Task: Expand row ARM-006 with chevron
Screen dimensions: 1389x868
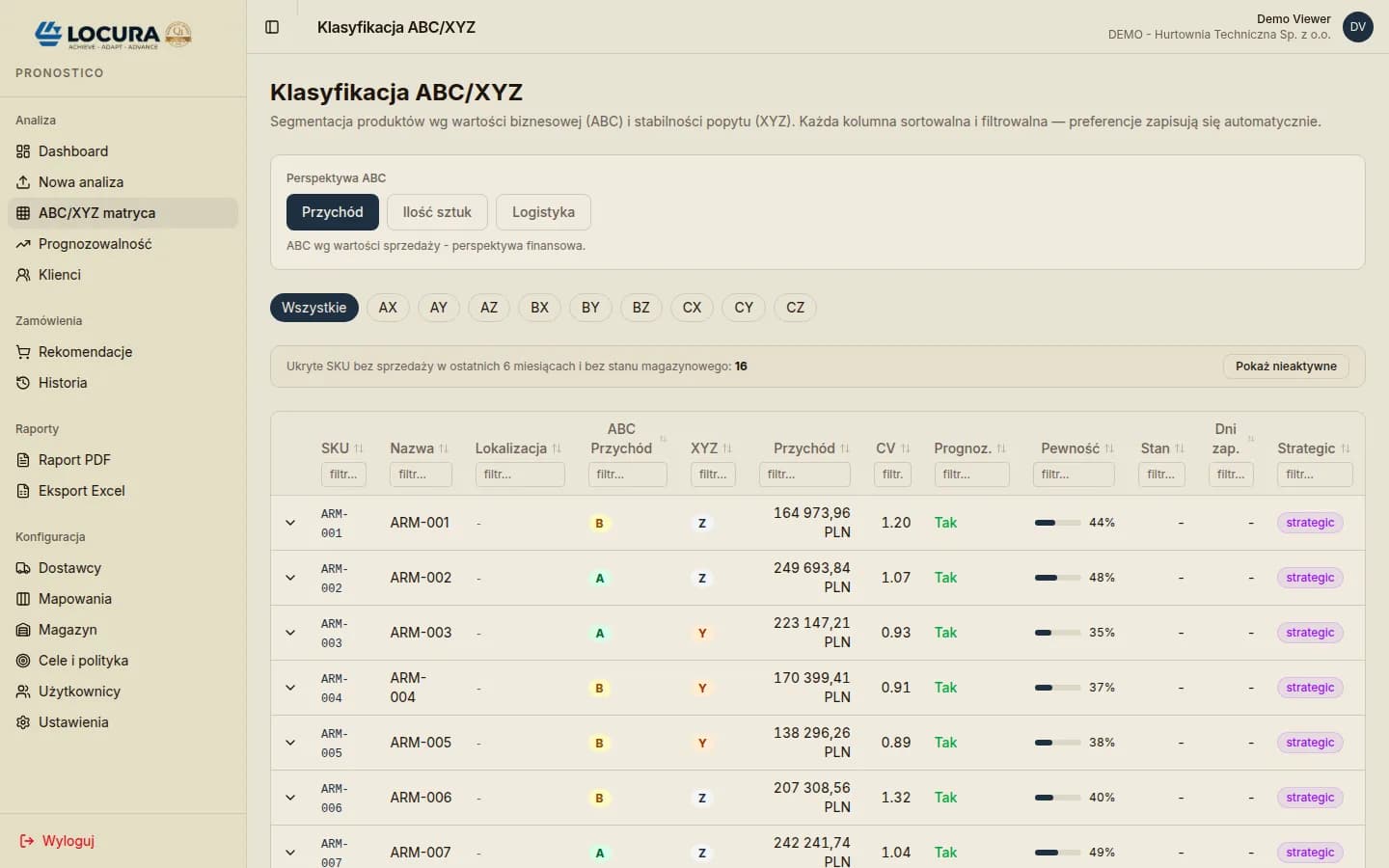Action: [x=290, y=798]
